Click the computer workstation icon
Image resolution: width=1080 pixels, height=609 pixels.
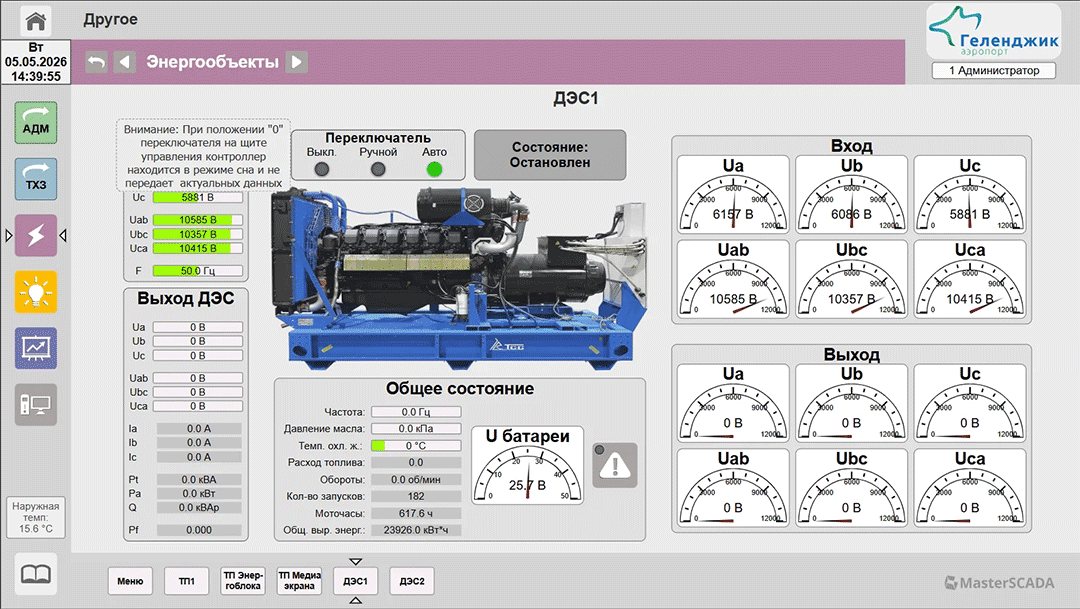(x=36, y=404)
